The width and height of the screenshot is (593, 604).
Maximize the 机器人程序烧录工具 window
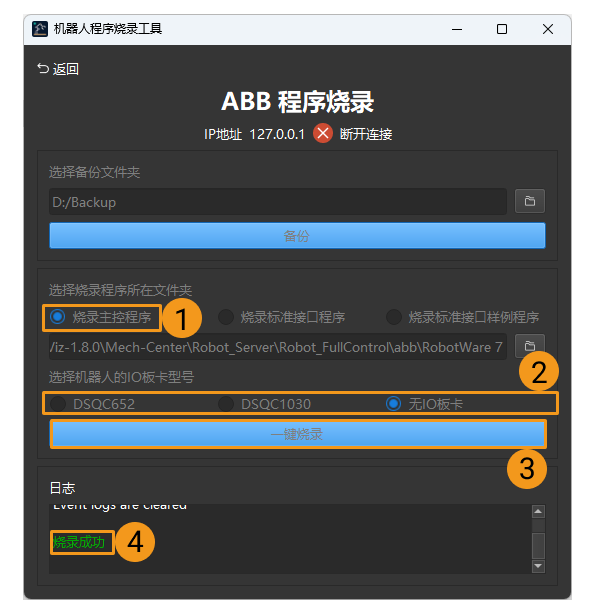(x=502, y=29)
